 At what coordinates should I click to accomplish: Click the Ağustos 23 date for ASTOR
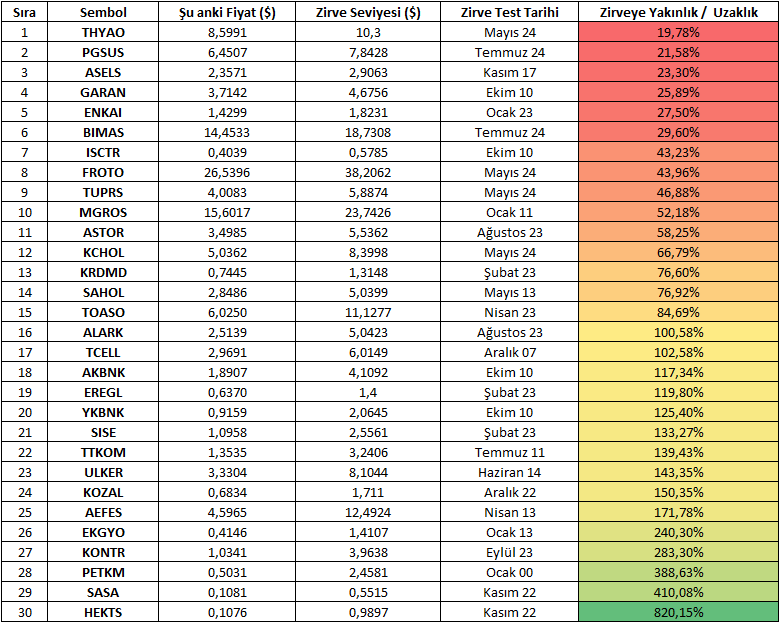click(x=510, y=232)
